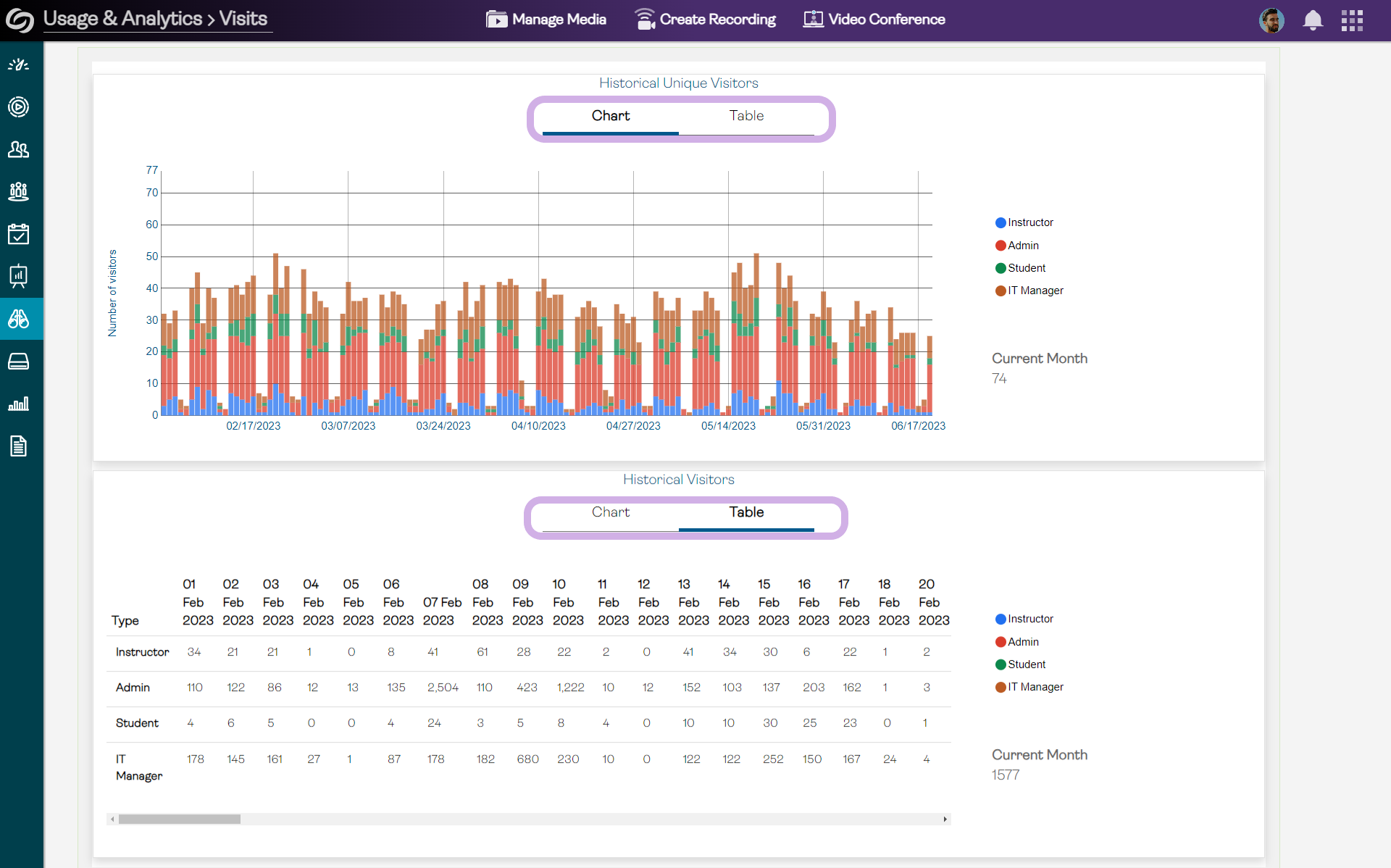Open the sunrise dashboard sidebar icon
The height and width of the screenshot is (868, 1391).
19,65
